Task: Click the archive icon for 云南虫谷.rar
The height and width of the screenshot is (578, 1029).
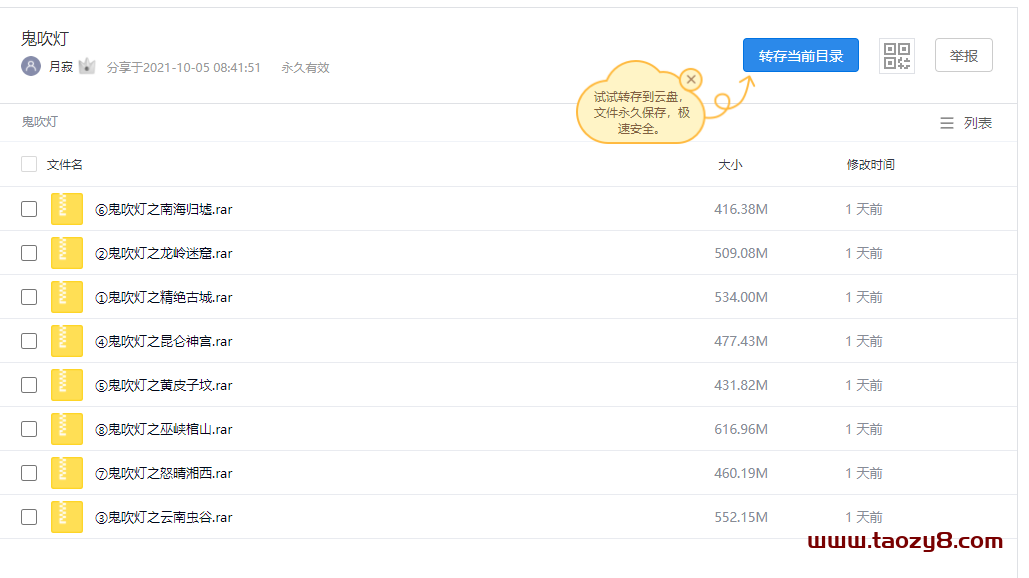Action: (67, 516)
